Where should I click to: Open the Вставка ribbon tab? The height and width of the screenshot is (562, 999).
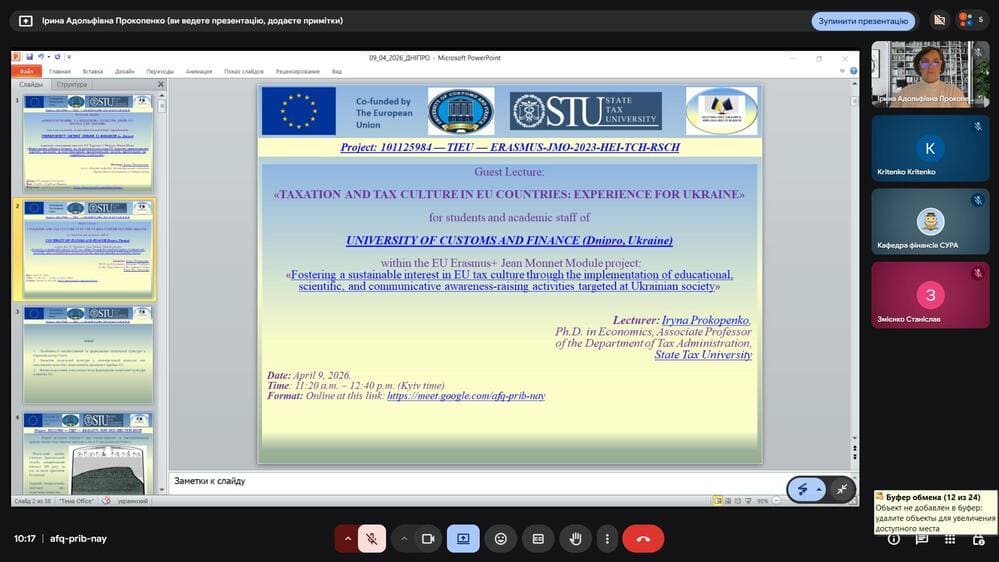coord(93,72)
